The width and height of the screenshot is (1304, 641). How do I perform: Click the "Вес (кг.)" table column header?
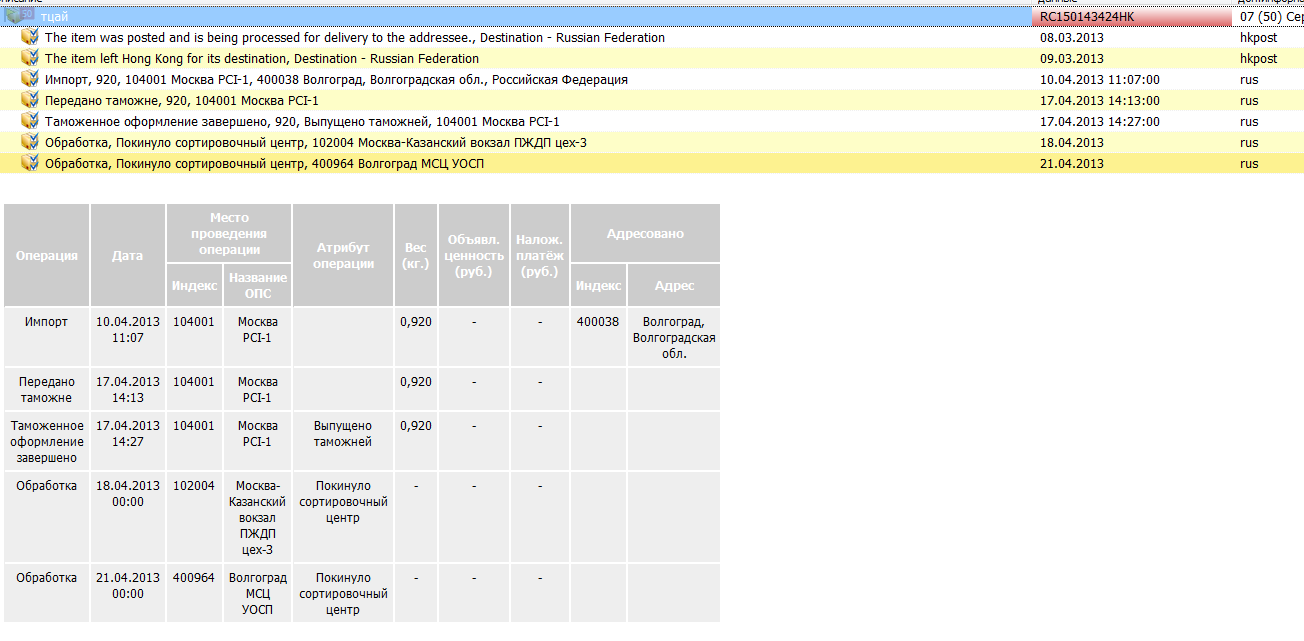416,255
